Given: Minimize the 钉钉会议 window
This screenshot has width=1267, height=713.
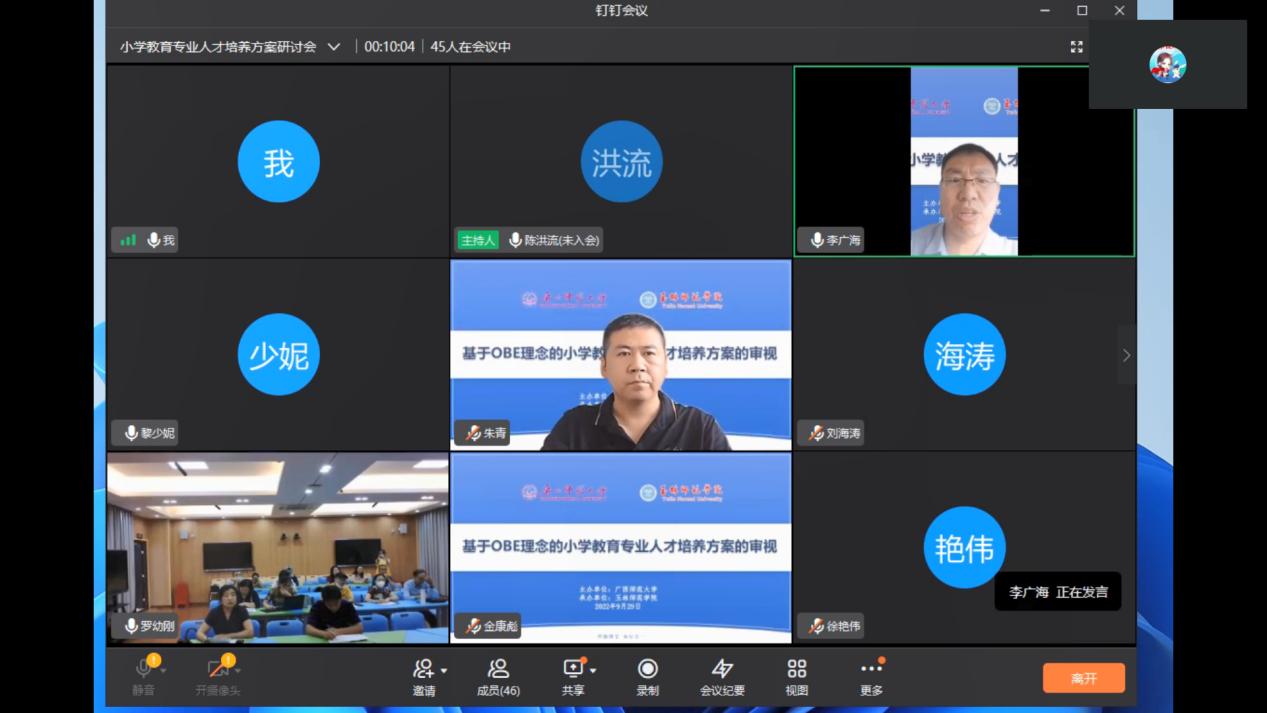Looking at the screenshot, I should tap(1045, 11).
